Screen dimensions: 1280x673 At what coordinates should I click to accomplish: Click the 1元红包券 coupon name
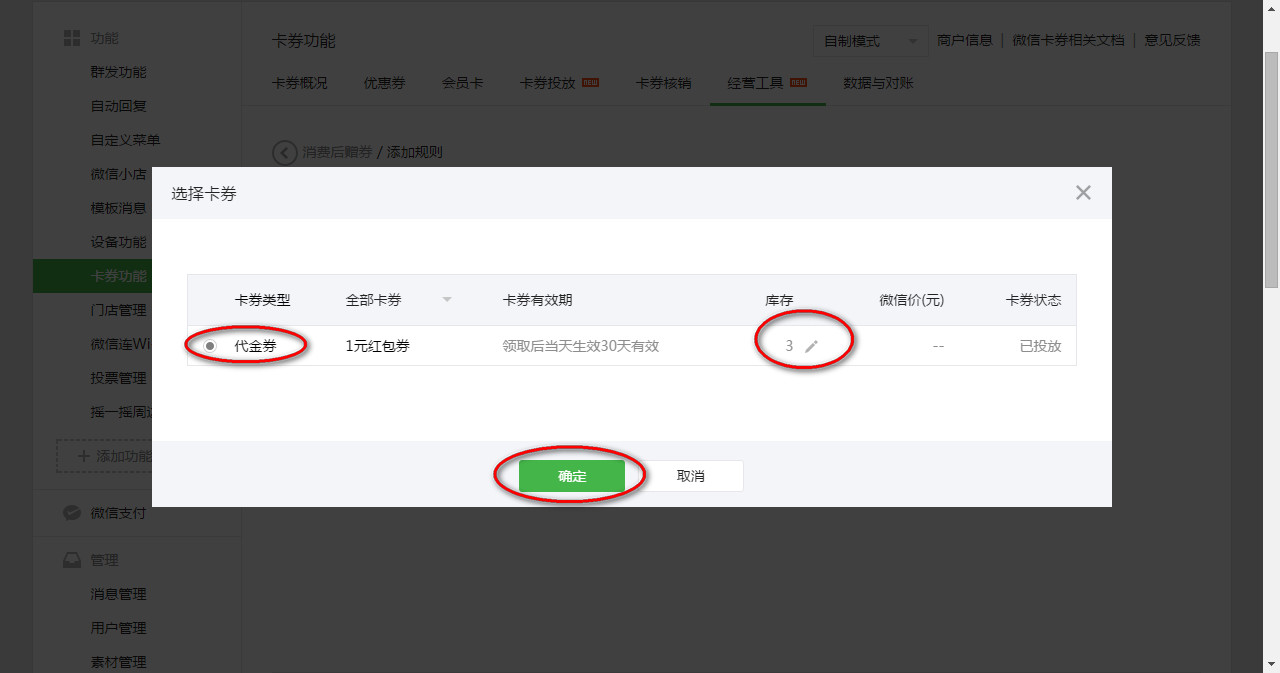point(377,346)
